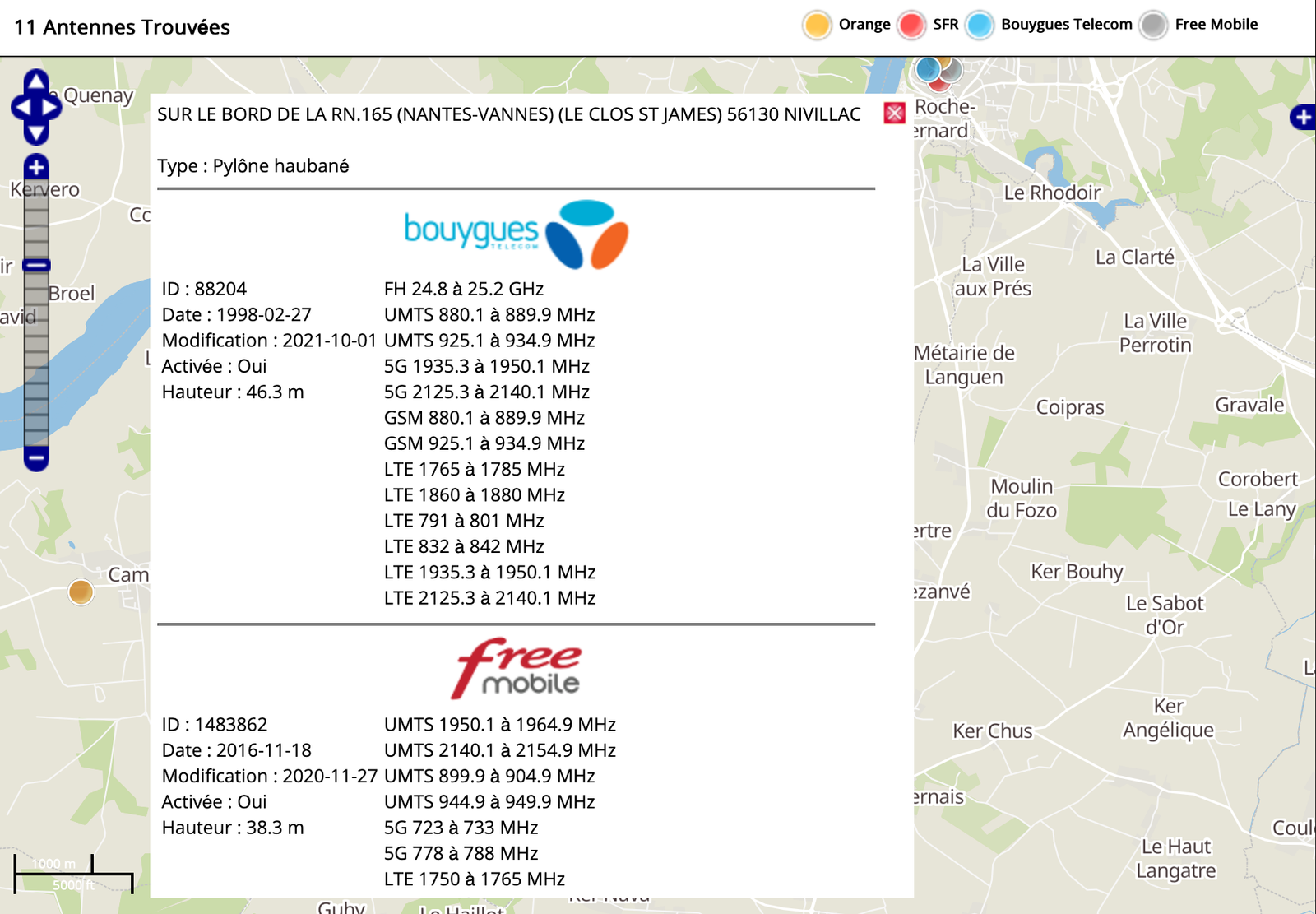
Task: Click the 'Ker Bouhy' map label
Action: (x=1077, y=572)
